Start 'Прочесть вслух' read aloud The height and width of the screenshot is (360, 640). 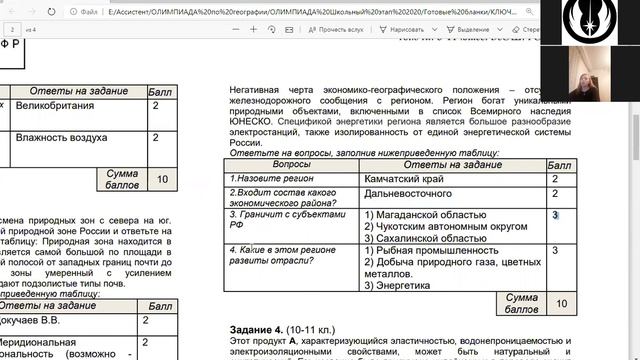coord(336,29)
